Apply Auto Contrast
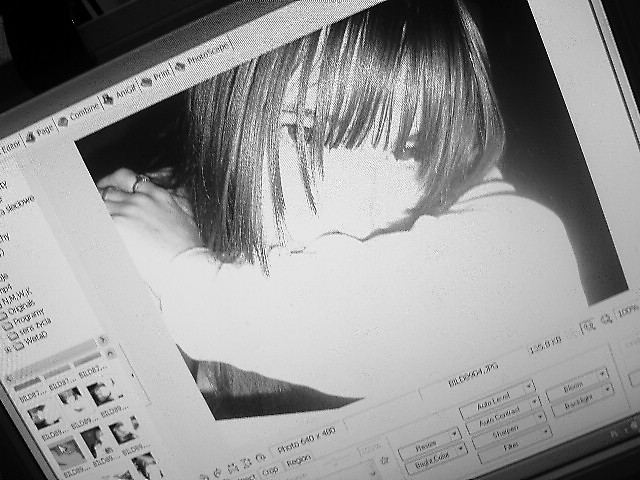 500,419
